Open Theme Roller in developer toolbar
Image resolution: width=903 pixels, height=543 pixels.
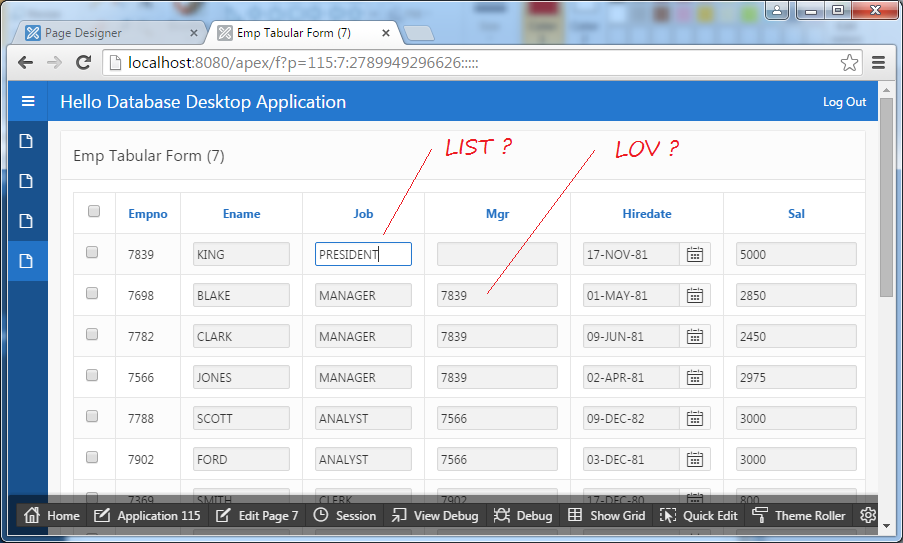click(x=798, y=515)
